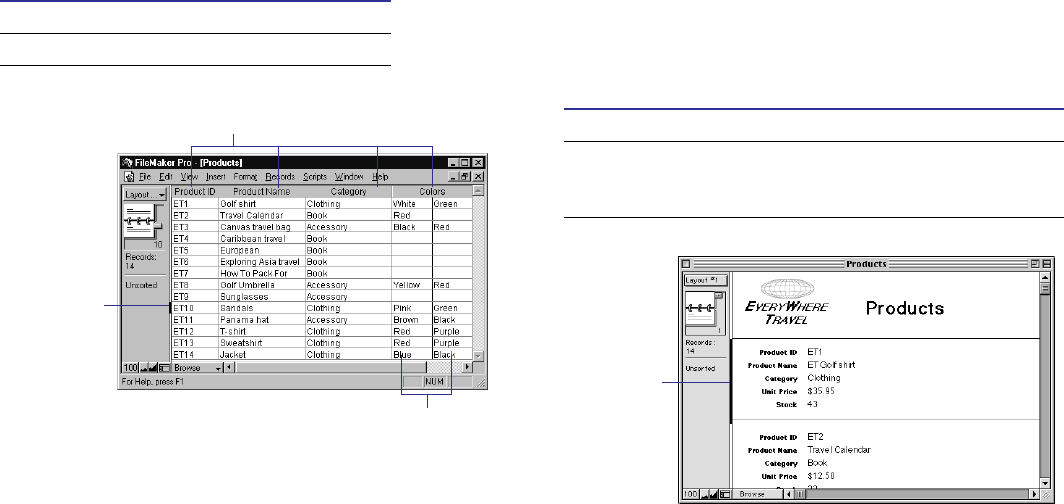Viewport: 1064px width, 504px height.
Task: Select the Sandals cell
Action: tap(262, 308)
